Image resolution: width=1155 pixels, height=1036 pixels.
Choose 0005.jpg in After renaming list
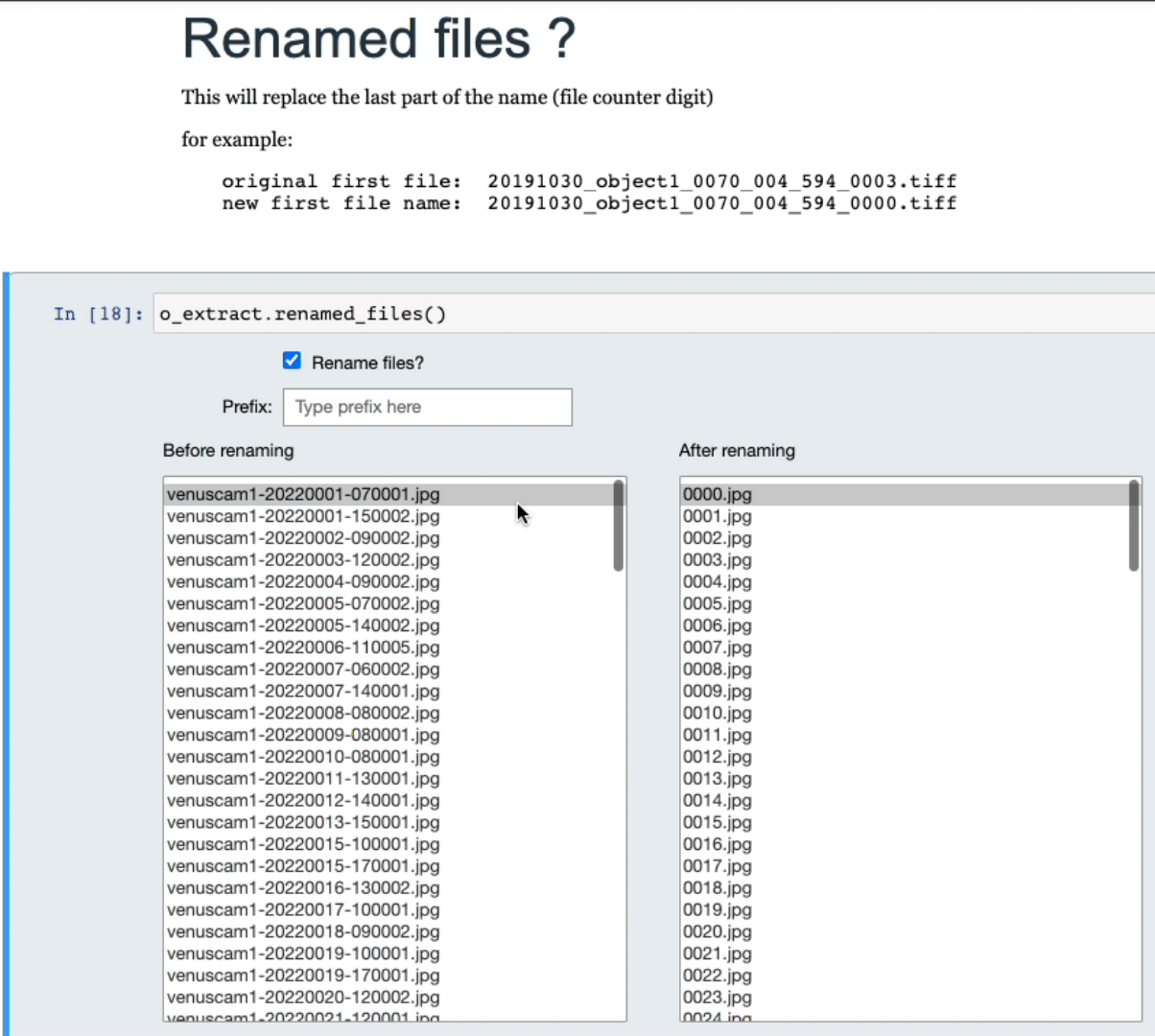tap(718, 603)
